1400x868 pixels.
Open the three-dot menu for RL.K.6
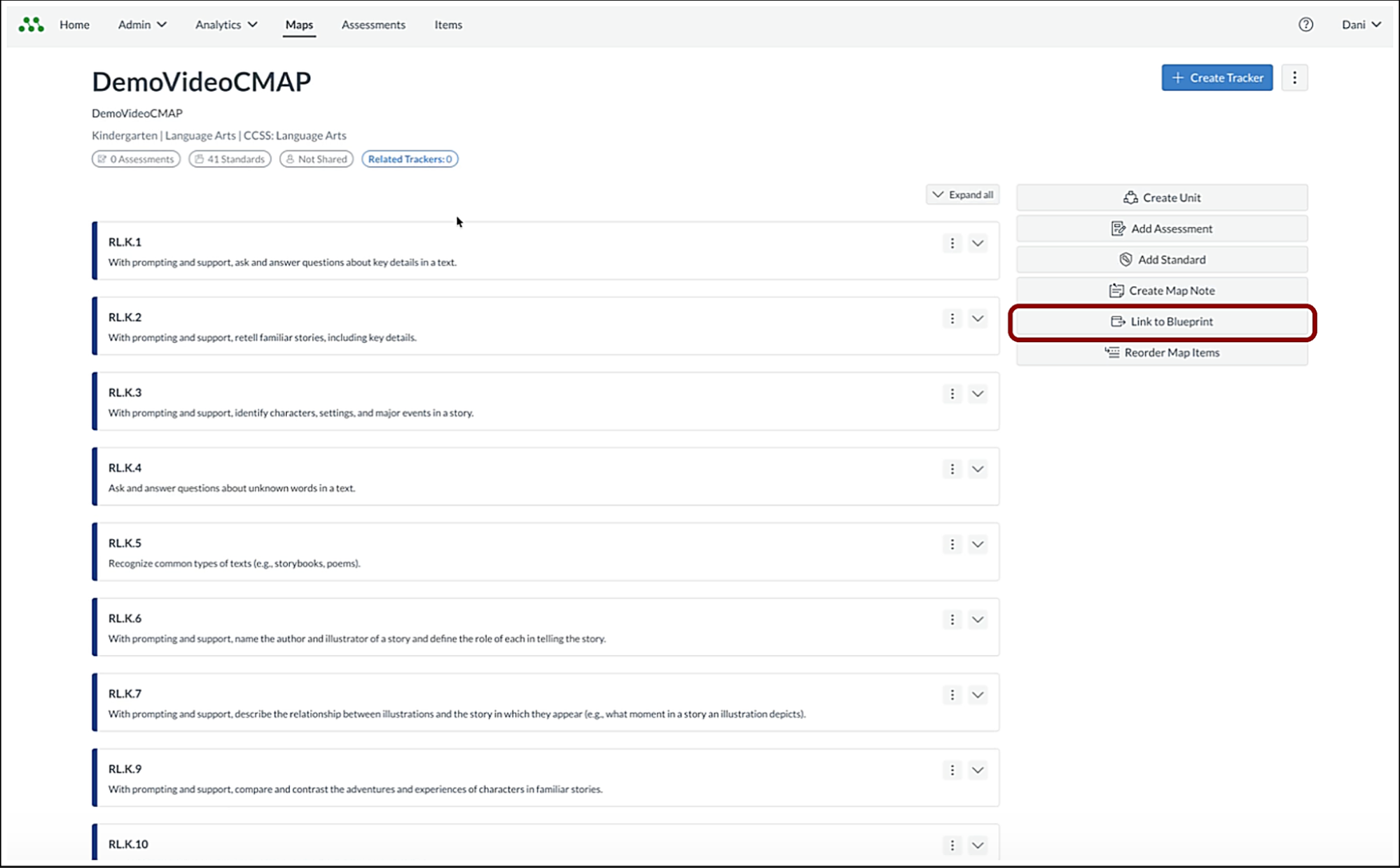(952, 619)
